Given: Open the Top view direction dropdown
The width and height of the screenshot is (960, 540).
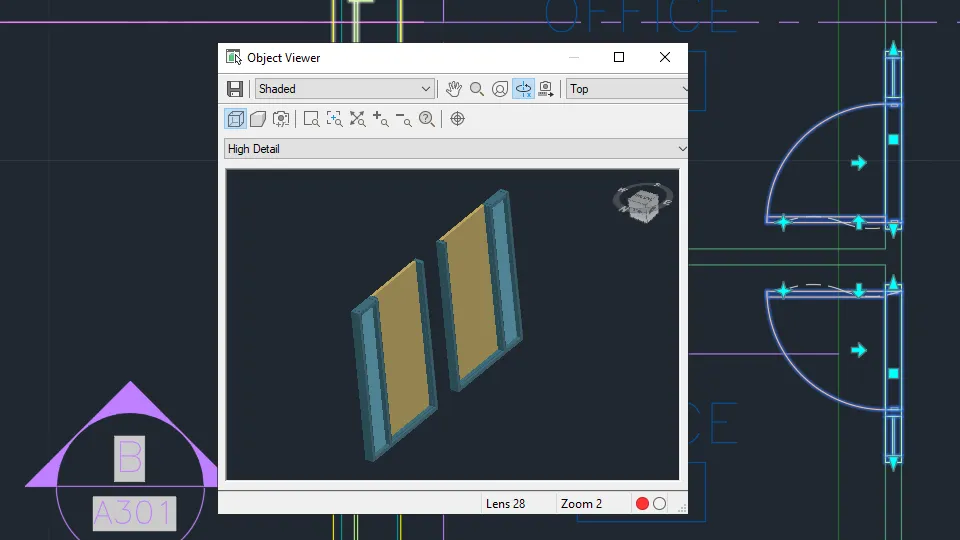Looking at the screenshot, I should tap(627, 89).
